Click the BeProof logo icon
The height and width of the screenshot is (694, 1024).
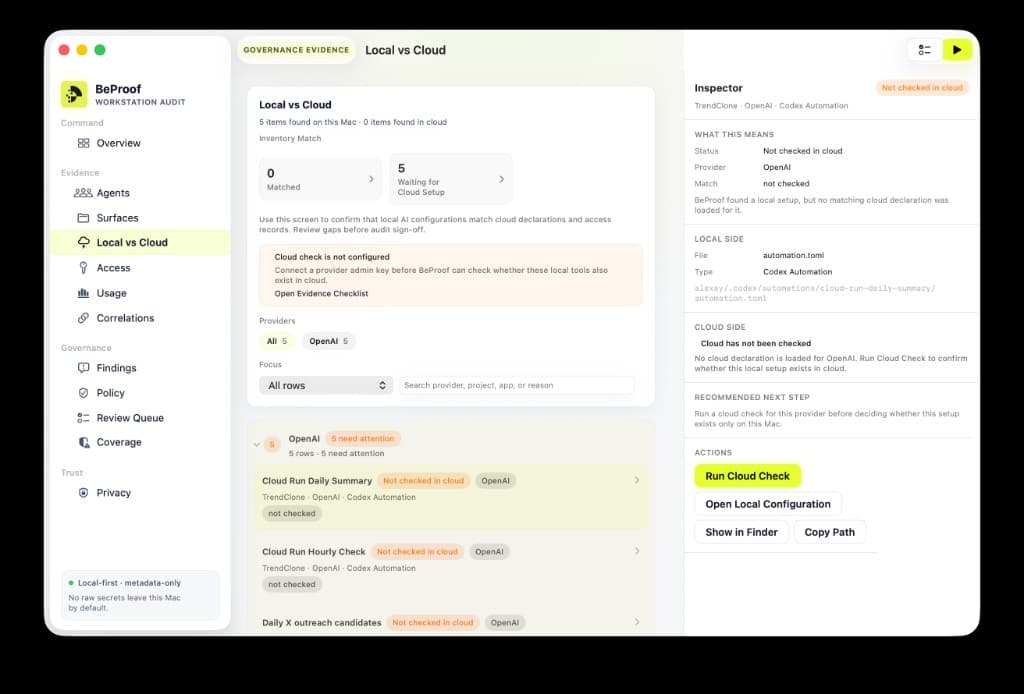click(x=74, y=94)
